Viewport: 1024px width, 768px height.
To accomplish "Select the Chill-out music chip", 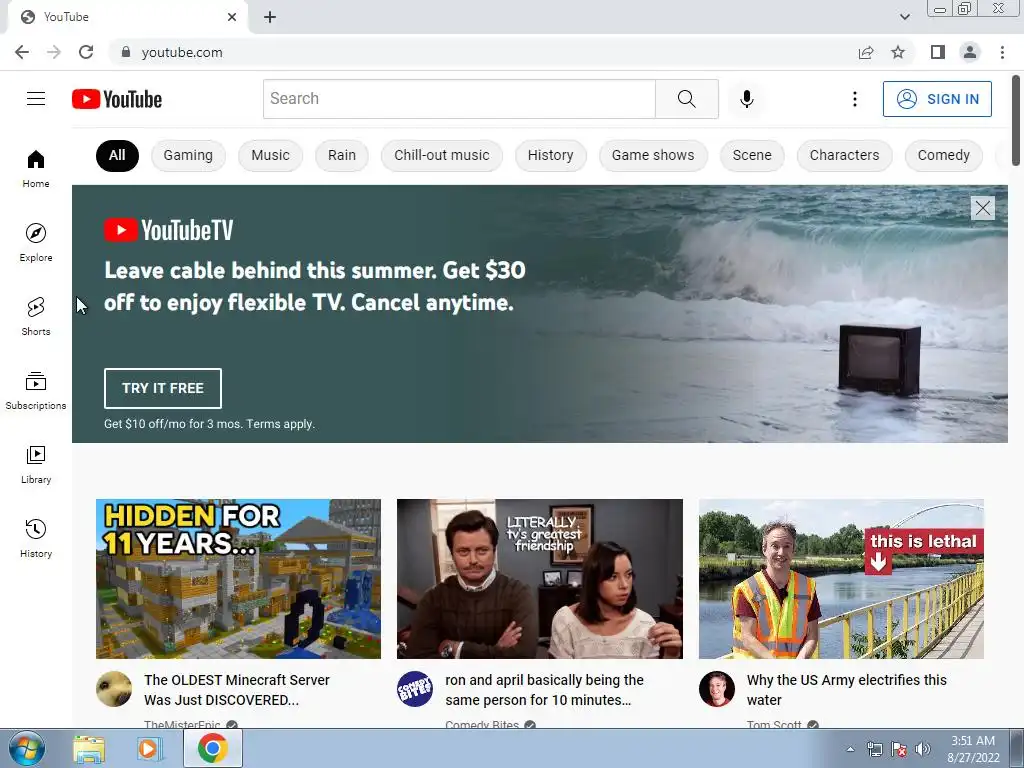I will click(x=441, y=155).
